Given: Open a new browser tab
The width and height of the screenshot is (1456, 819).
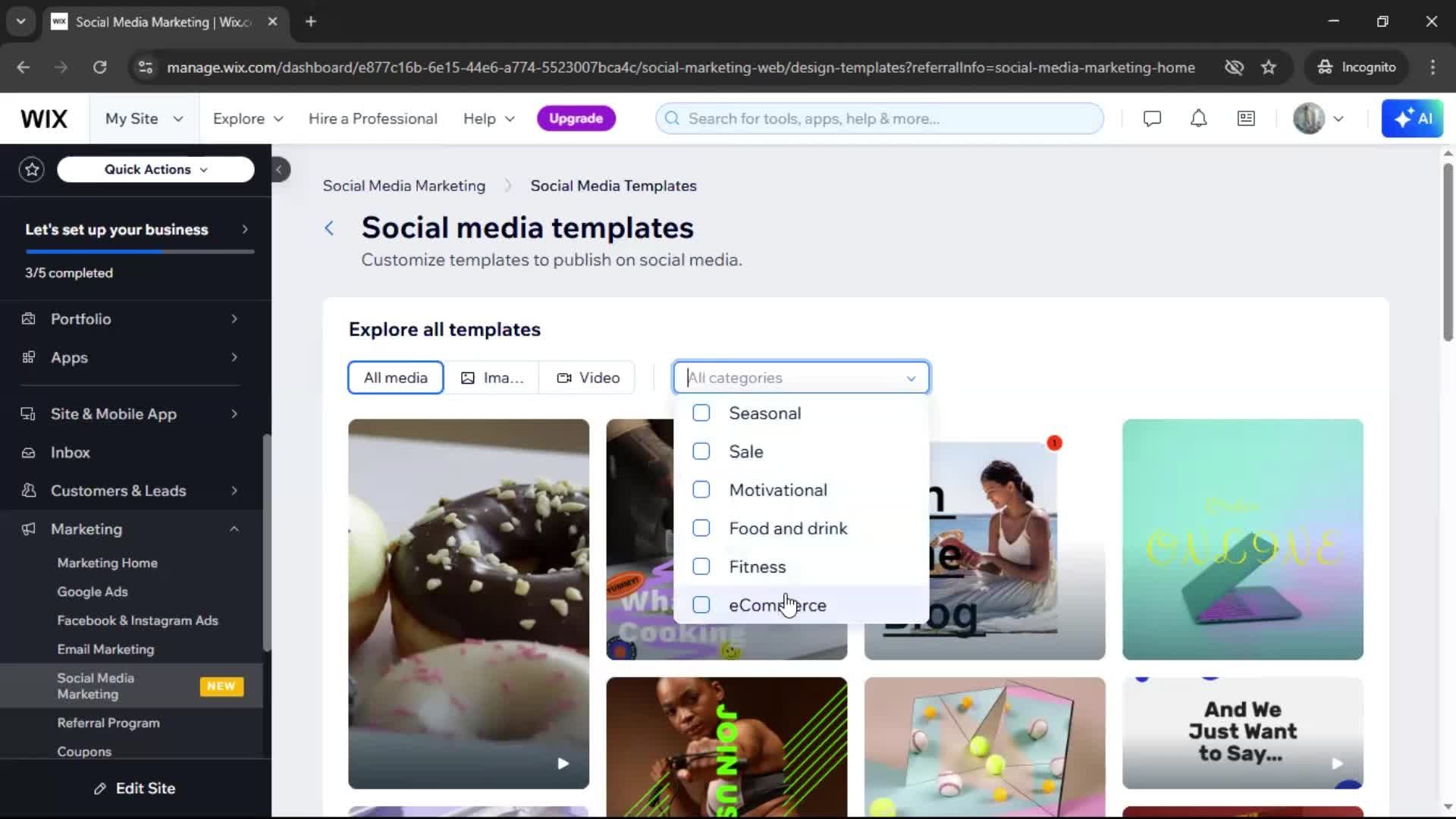Looking at the screenshot, I should click(x=311, y=22).
